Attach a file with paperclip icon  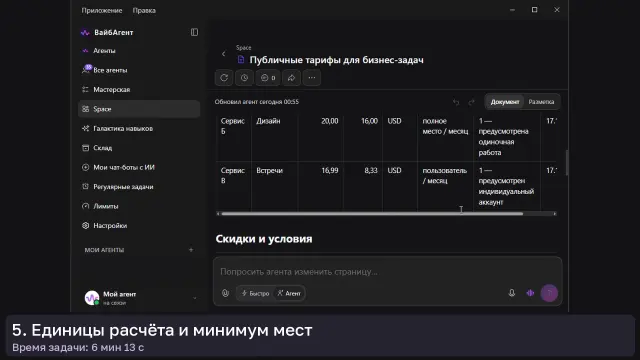coord(225,293)
